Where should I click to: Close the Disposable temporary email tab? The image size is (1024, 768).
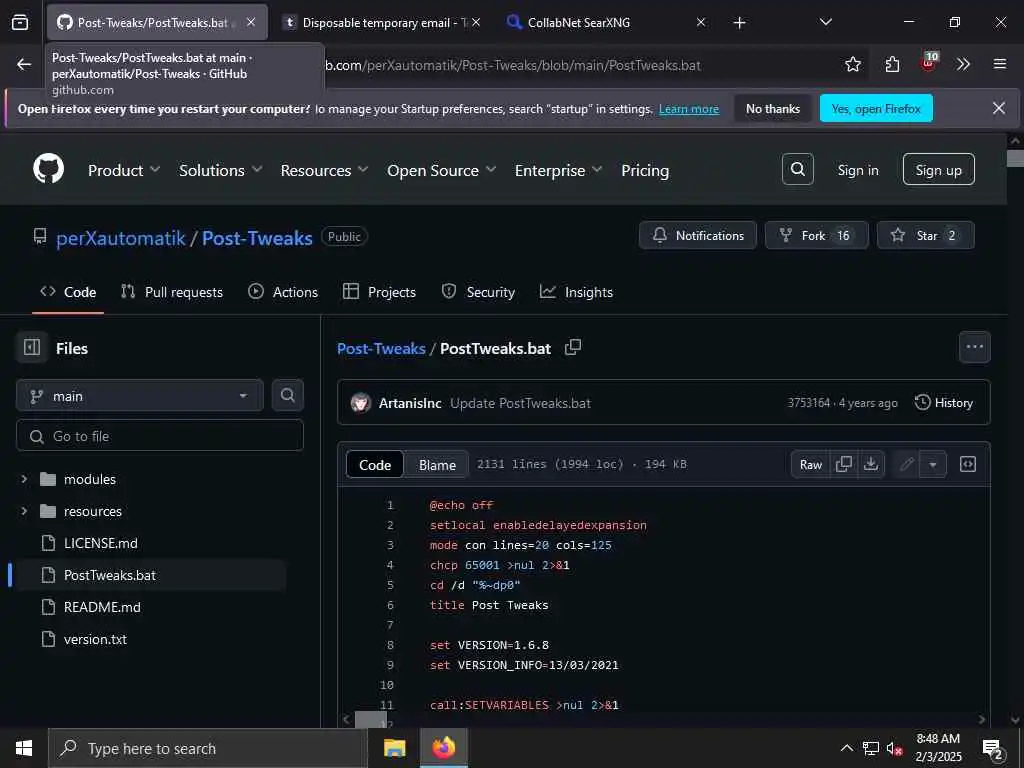tap(476, 22)
